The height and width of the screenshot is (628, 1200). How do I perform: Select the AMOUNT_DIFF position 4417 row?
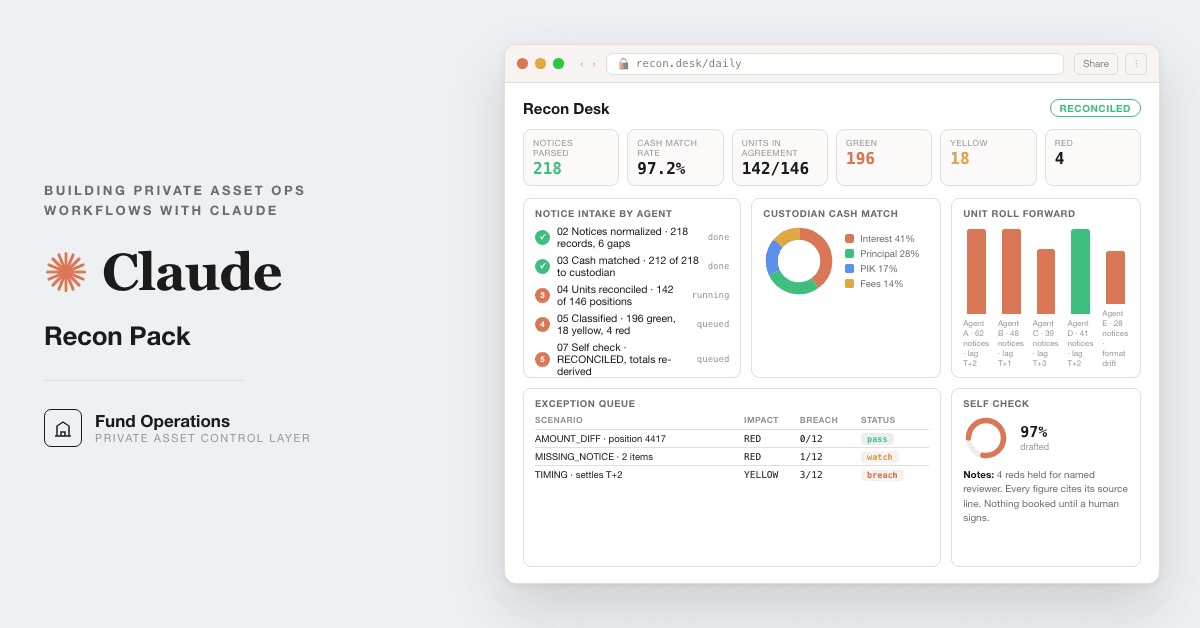732,439
